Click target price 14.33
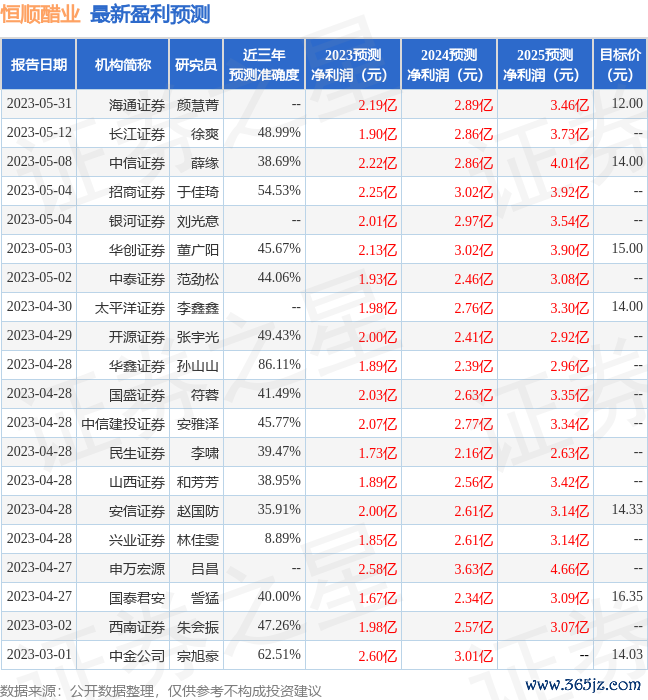This screenshot has height=700, width=648. coord(627,510)
